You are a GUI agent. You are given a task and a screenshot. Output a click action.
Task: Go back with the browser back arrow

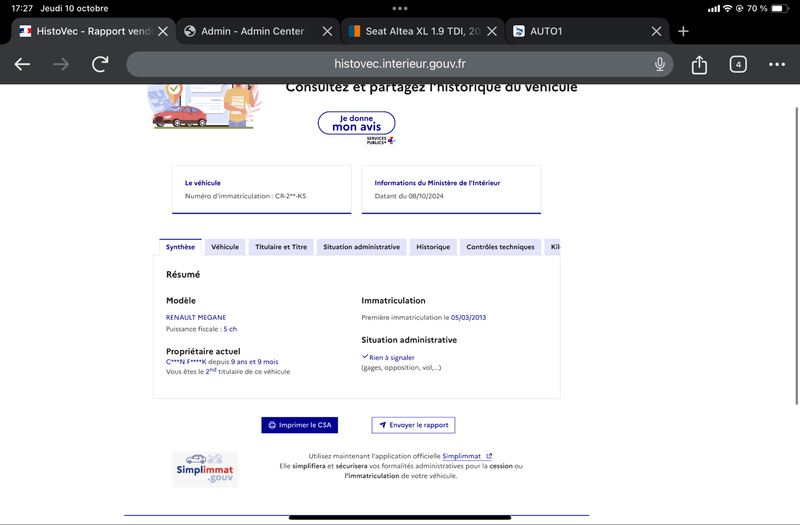coord(22,64)
